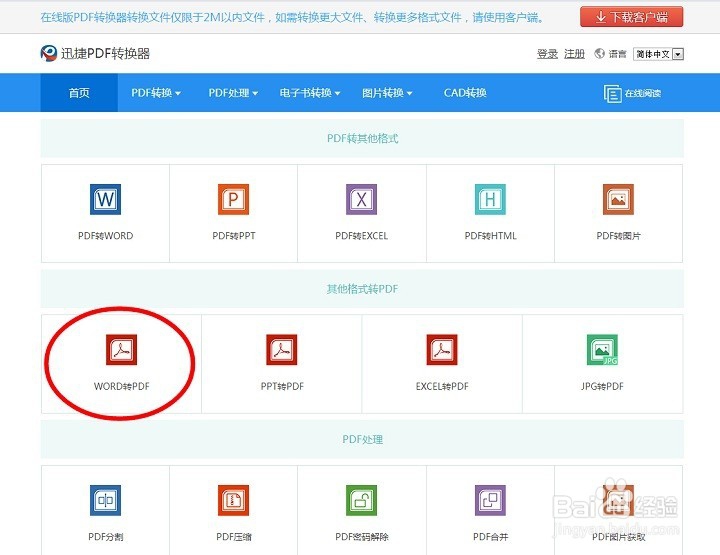Expand the PDF转换 dropdown menu
The image size is (720, 555).
[156, 93]
